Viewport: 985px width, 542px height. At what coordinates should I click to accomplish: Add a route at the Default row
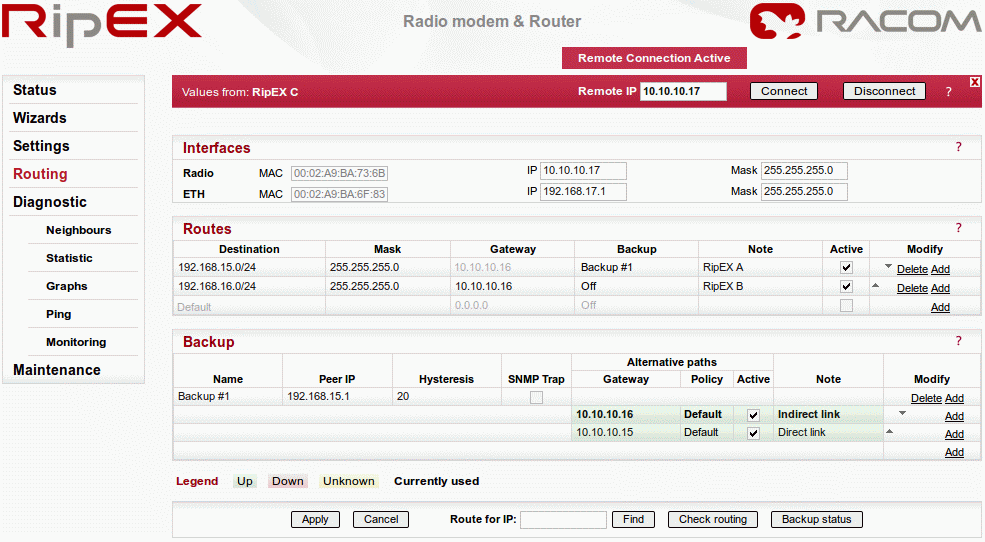coord(940,307)
